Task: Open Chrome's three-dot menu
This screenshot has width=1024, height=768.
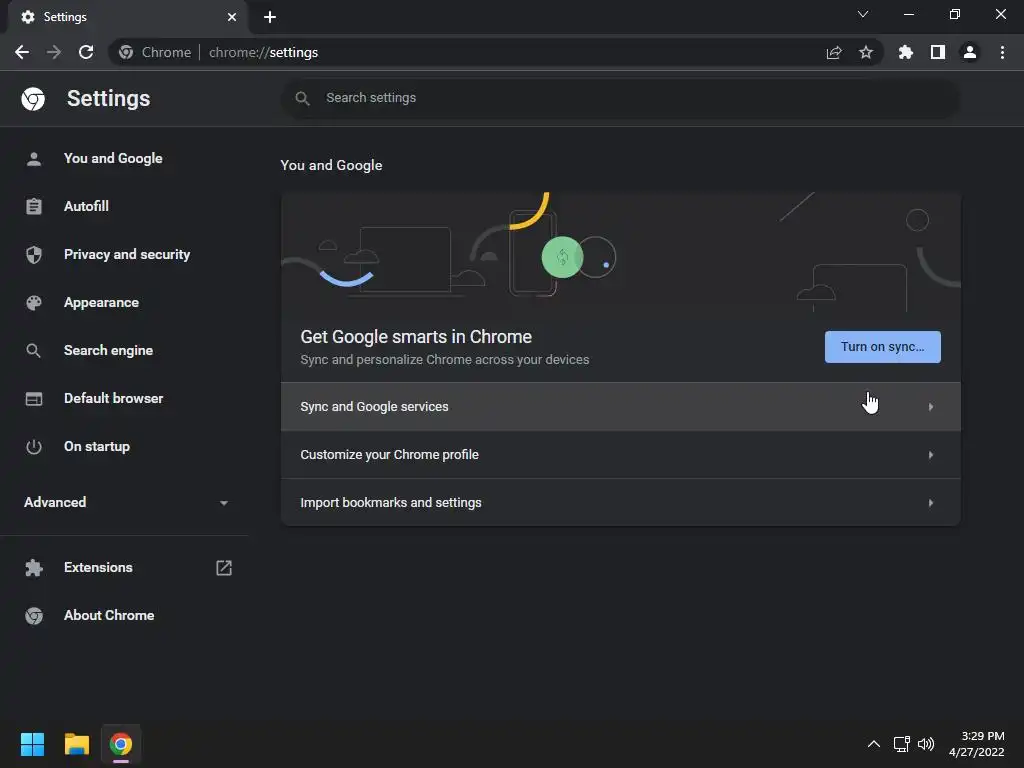Action: 1002,52
